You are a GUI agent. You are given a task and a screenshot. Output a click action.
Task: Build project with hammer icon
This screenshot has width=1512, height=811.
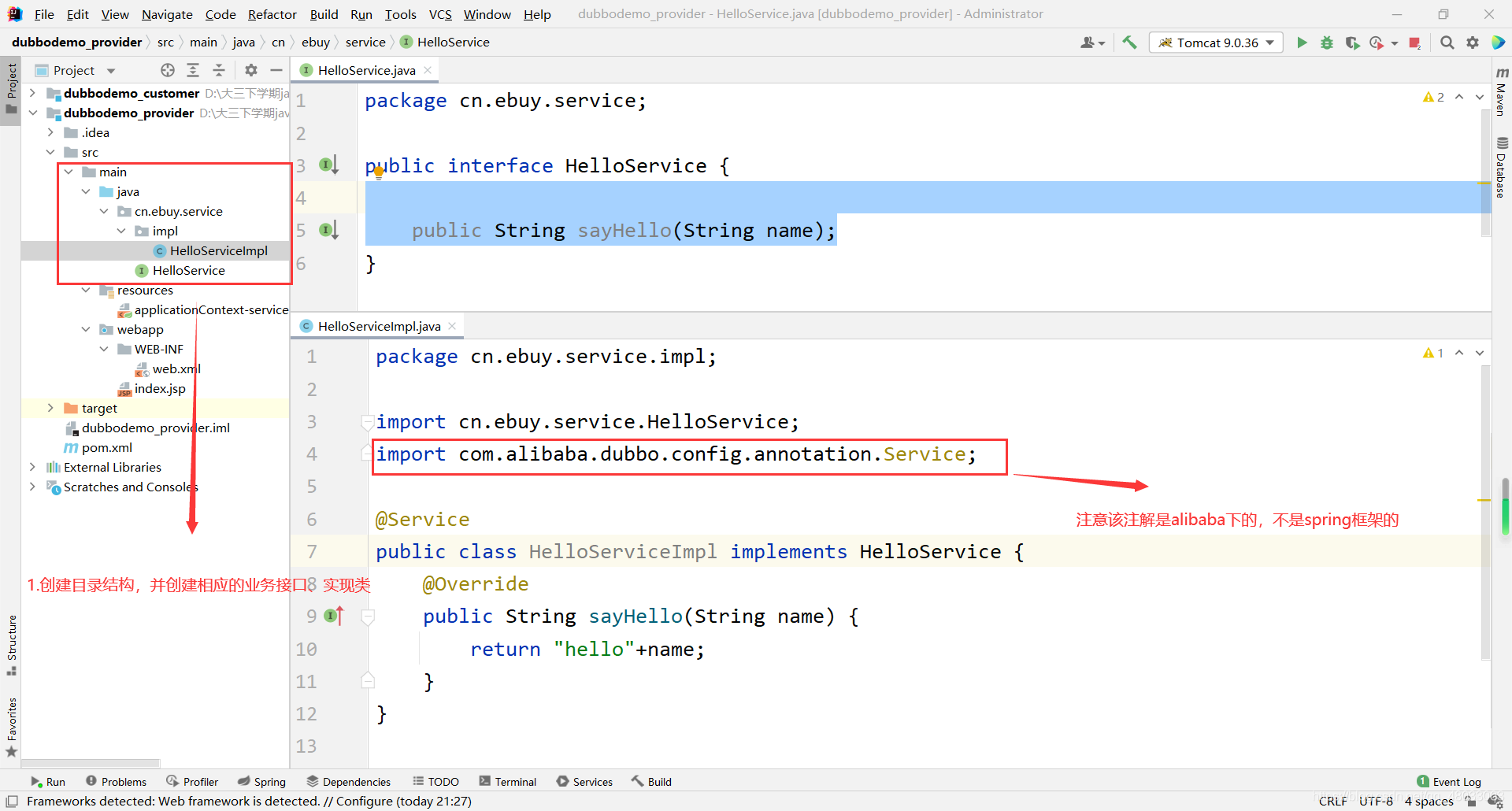[x=1129, y=43]
